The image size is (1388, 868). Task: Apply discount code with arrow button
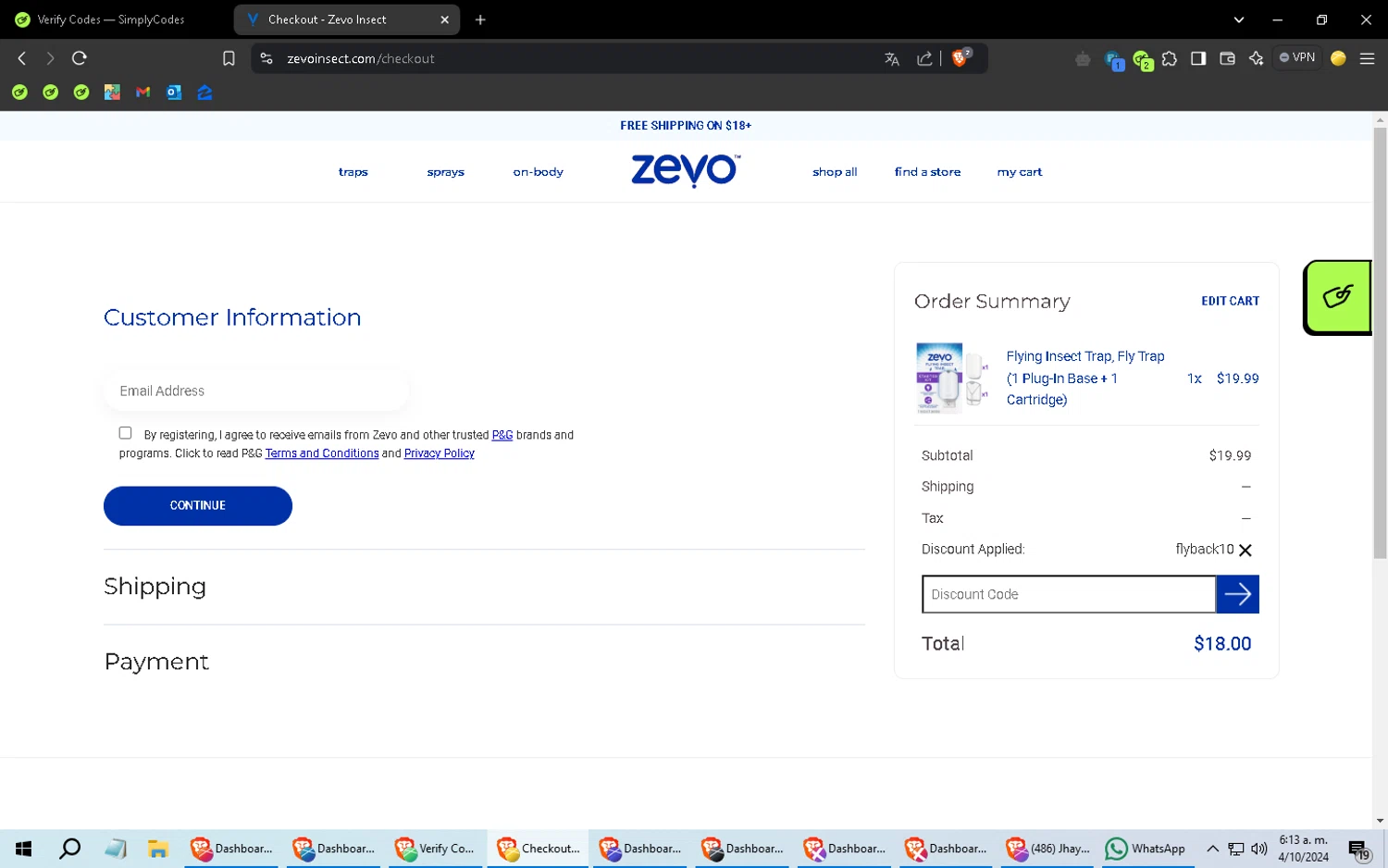tap(1237, 594)
